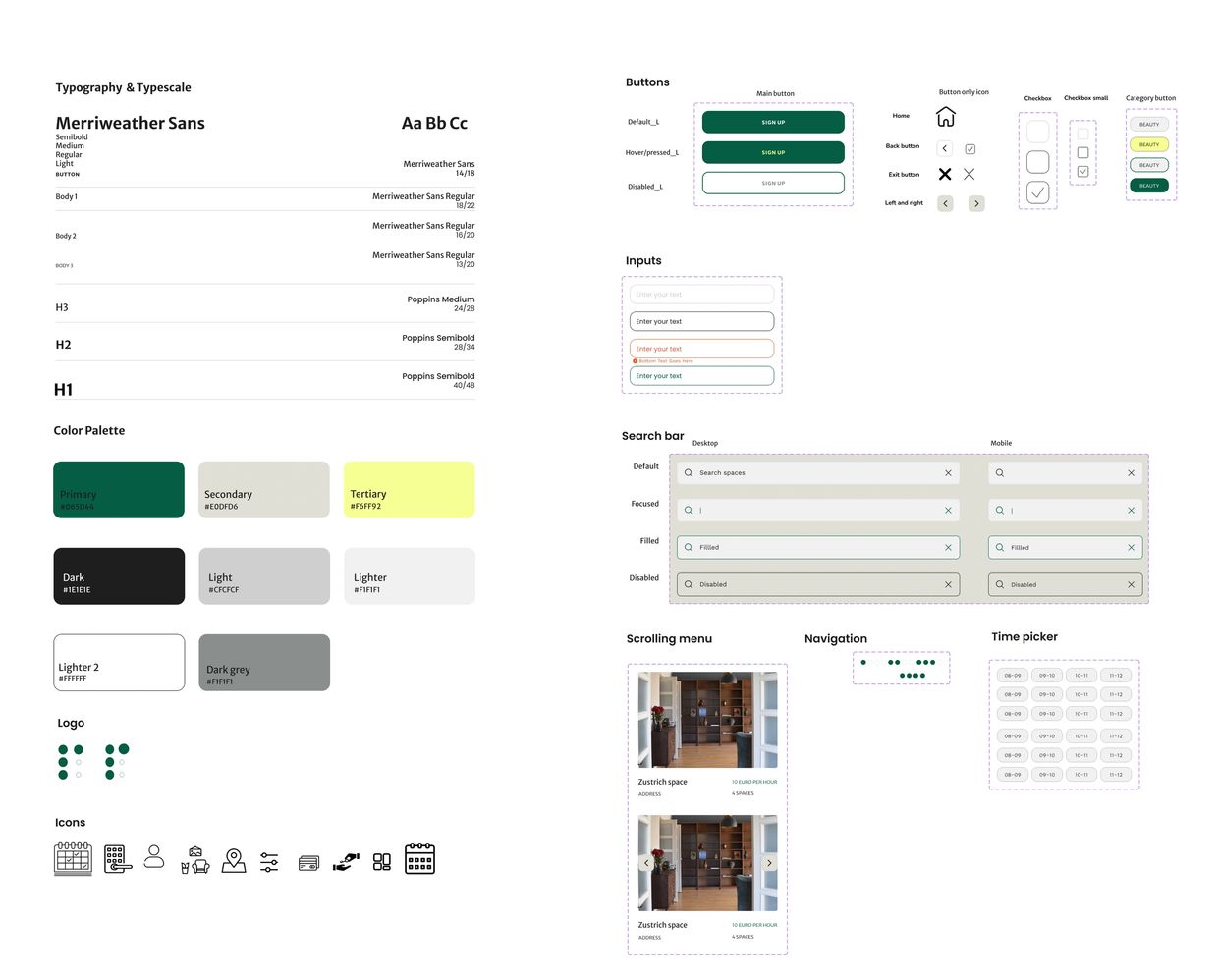Toggle the small checked checkbox under Checkbox small
The width and height of the screenshot is (1218, 980).
(1082, 172)
